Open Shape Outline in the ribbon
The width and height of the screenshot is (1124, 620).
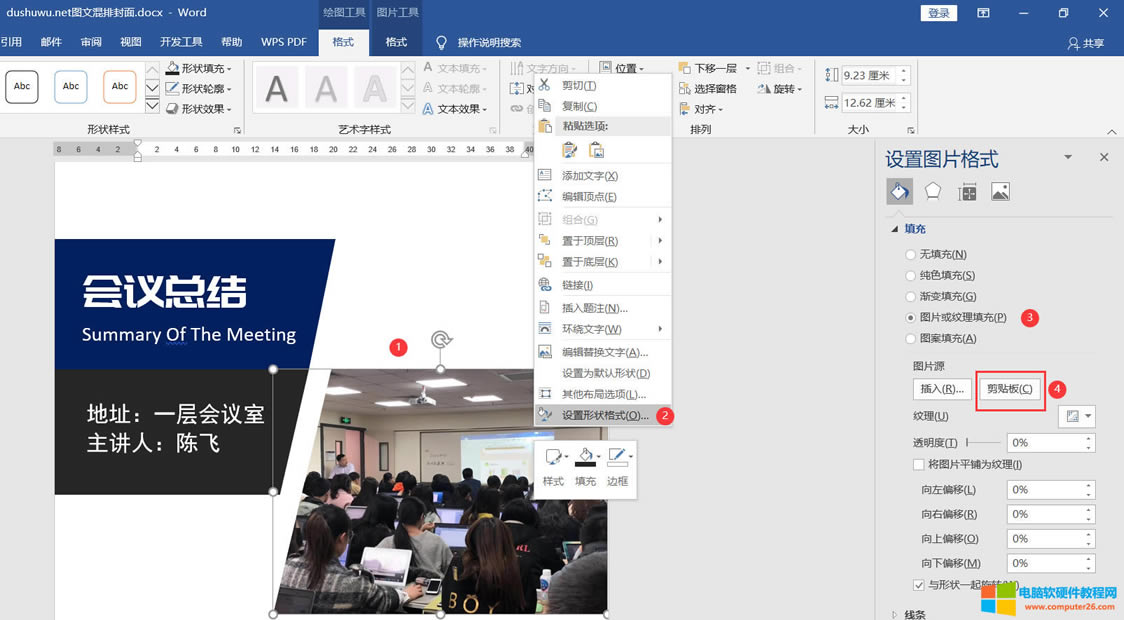click(200, 88)
